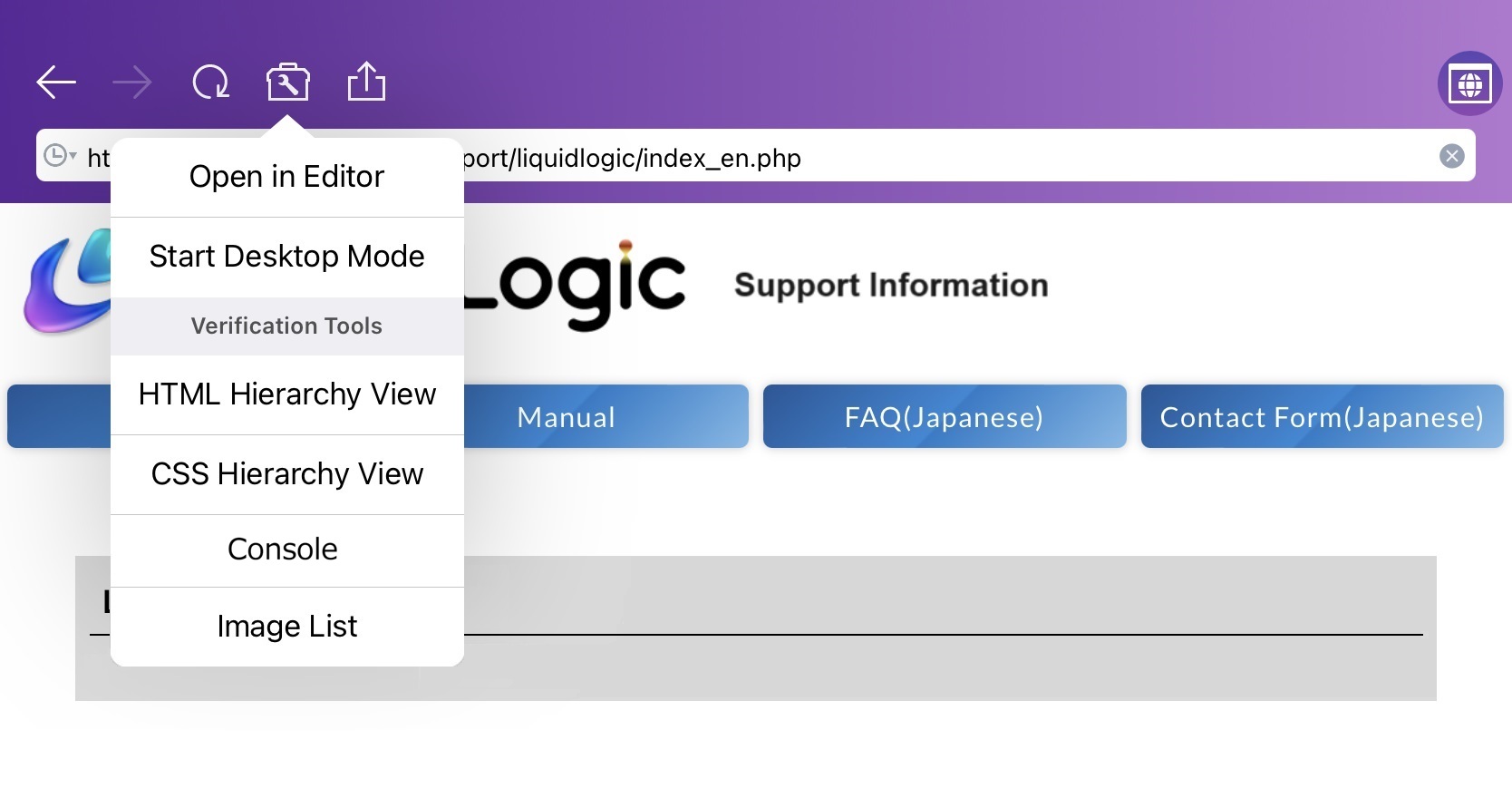The width and height of the screenshot is (1512, 798).
Task: Click the URL address field text
Action: coord(632,158)
